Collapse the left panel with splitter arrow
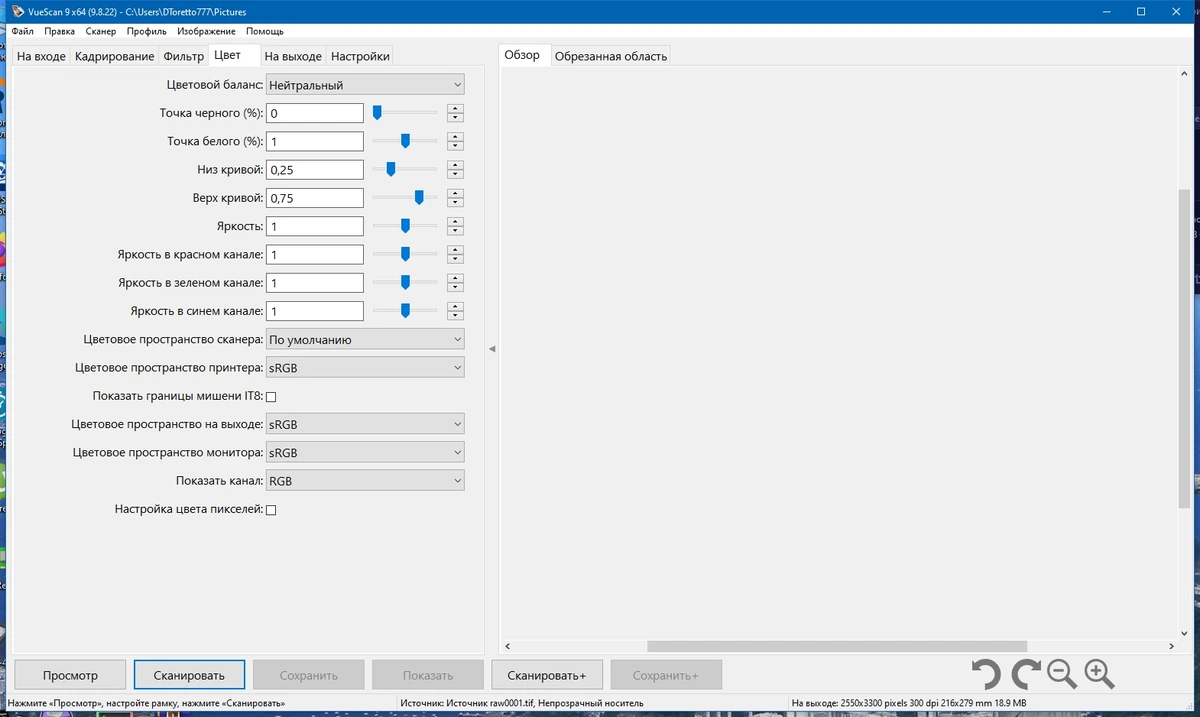Viewport: 1200px width, 717px height. [x=491, y=349]
